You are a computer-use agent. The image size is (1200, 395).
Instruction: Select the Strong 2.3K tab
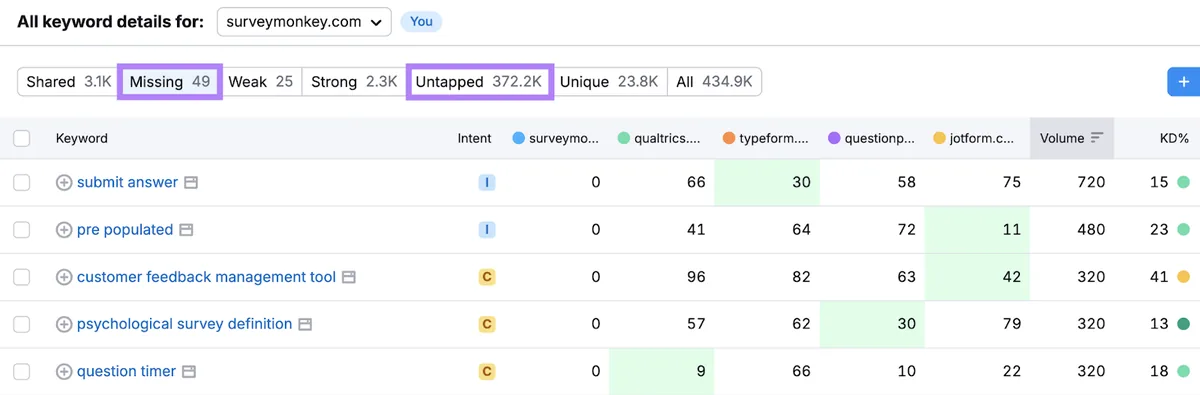click(x=354, y=82)
